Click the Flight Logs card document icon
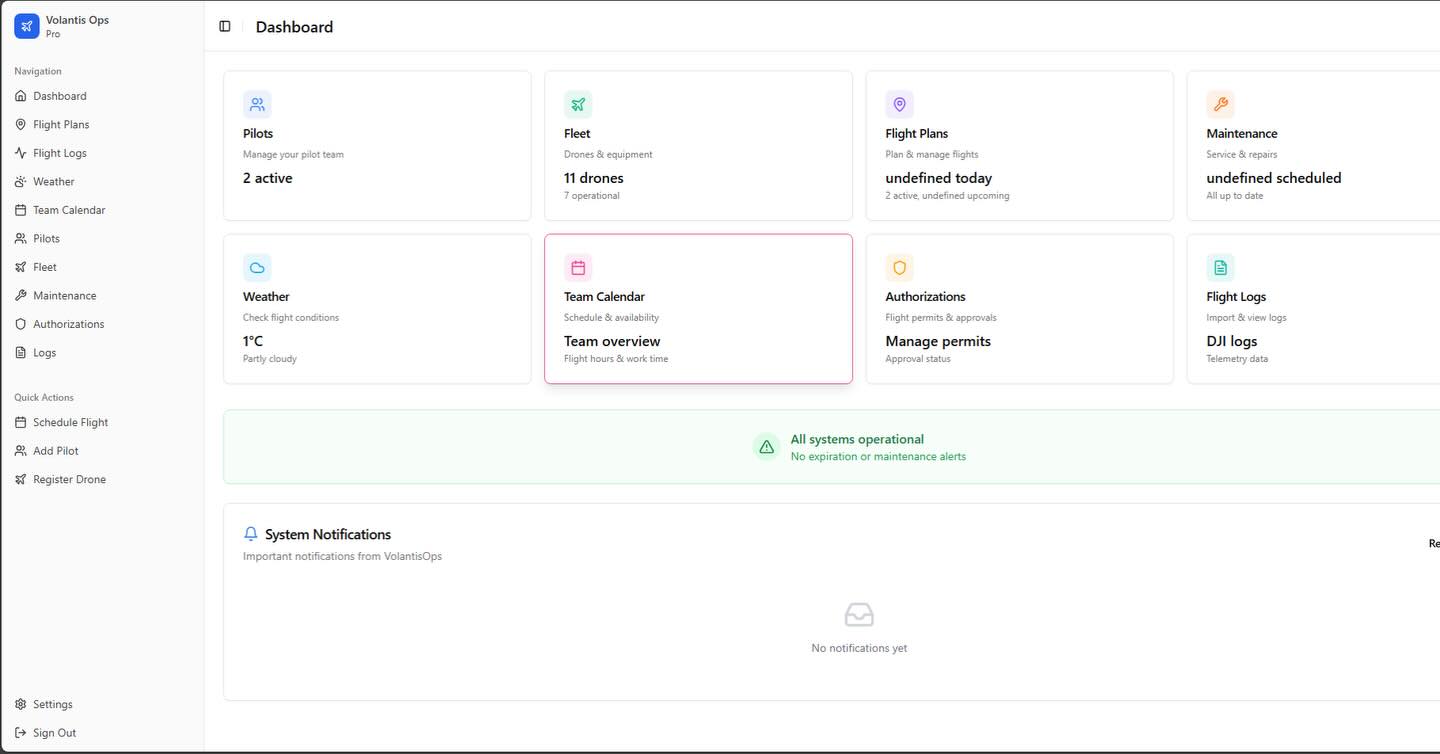This screenshot has height=754, width=1440. click(1220, 268)
